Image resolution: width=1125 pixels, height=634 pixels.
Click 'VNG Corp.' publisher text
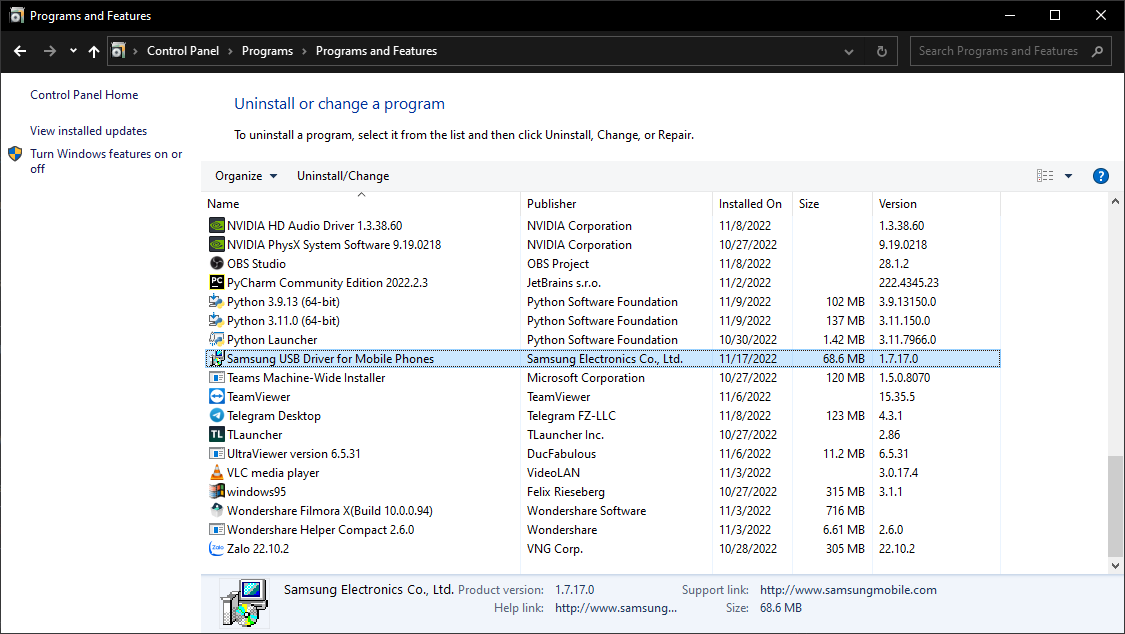click(555, 549)
